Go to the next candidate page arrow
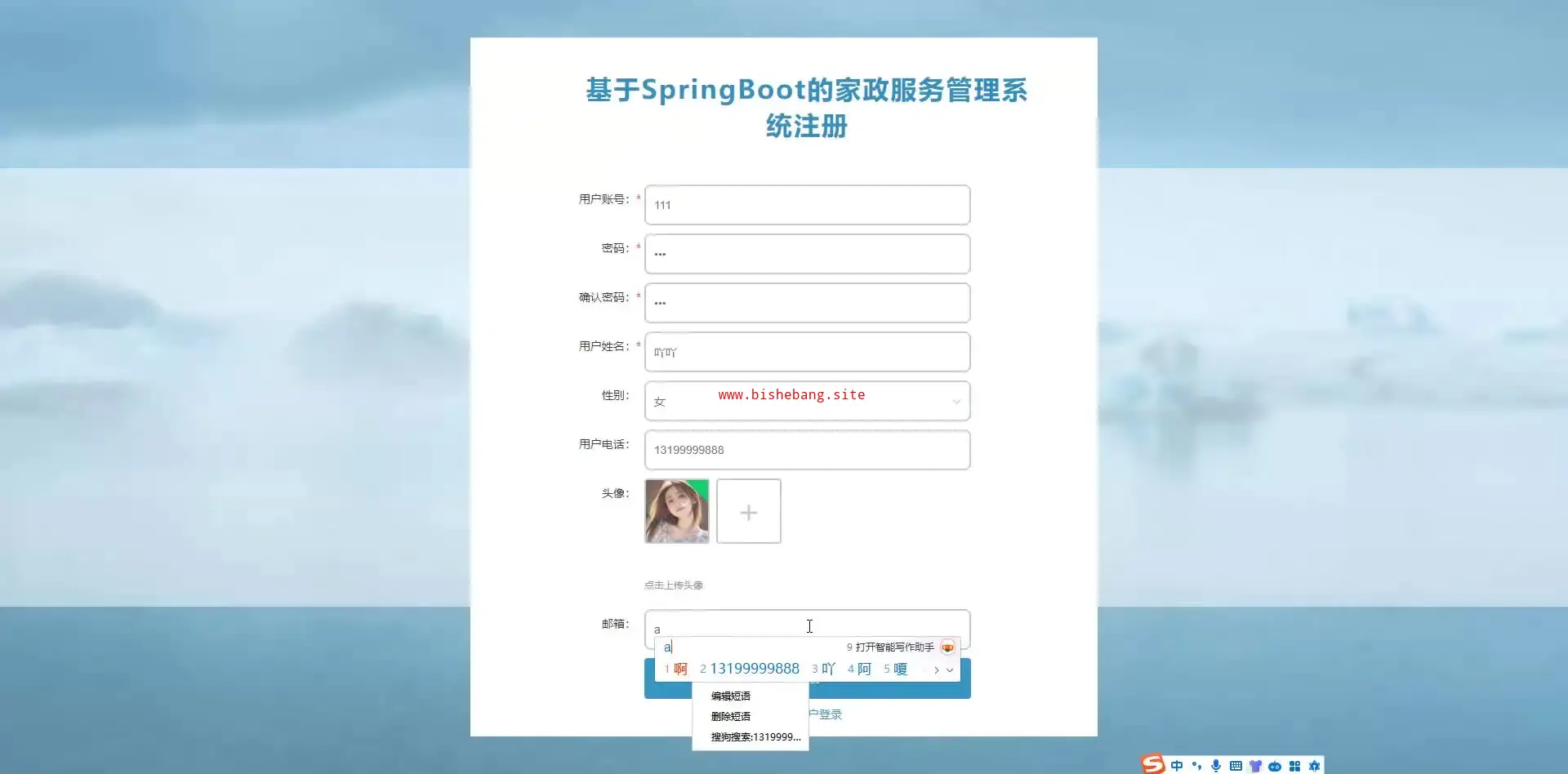1568x774 pixels. pyautogui.click(x=937, y=670)
